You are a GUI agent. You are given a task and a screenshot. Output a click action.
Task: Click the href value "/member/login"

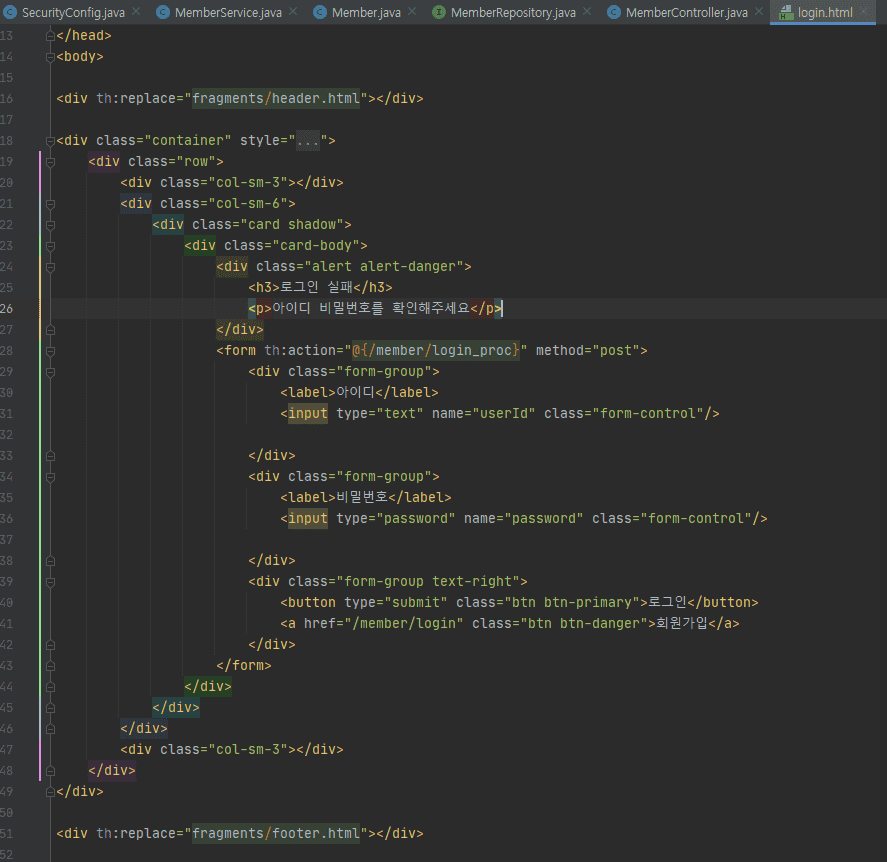404,623
